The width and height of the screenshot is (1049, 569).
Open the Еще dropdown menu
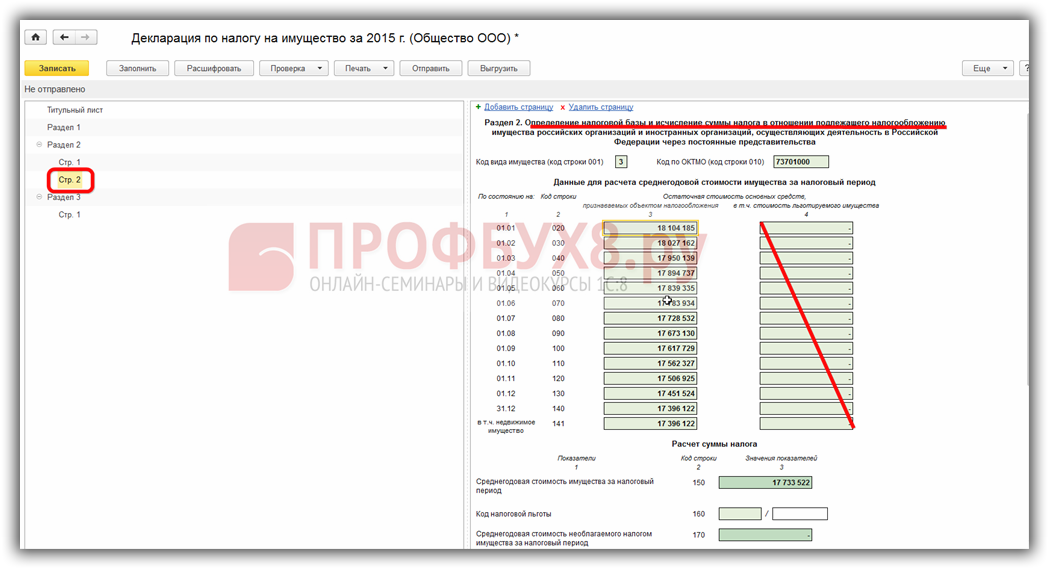986,69
